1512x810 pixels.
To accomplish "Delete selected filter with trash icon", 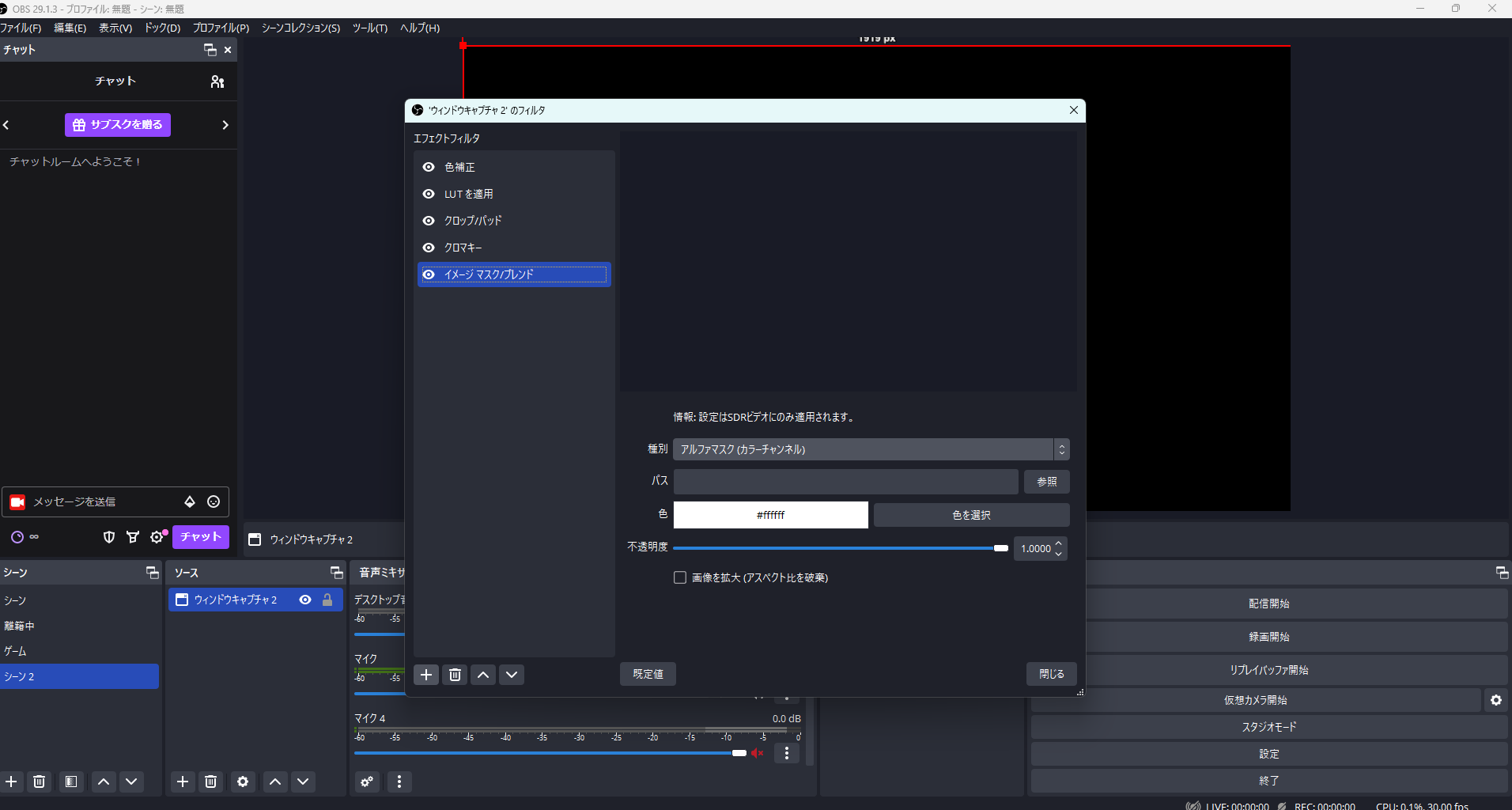I will click(x=455, y=675).
